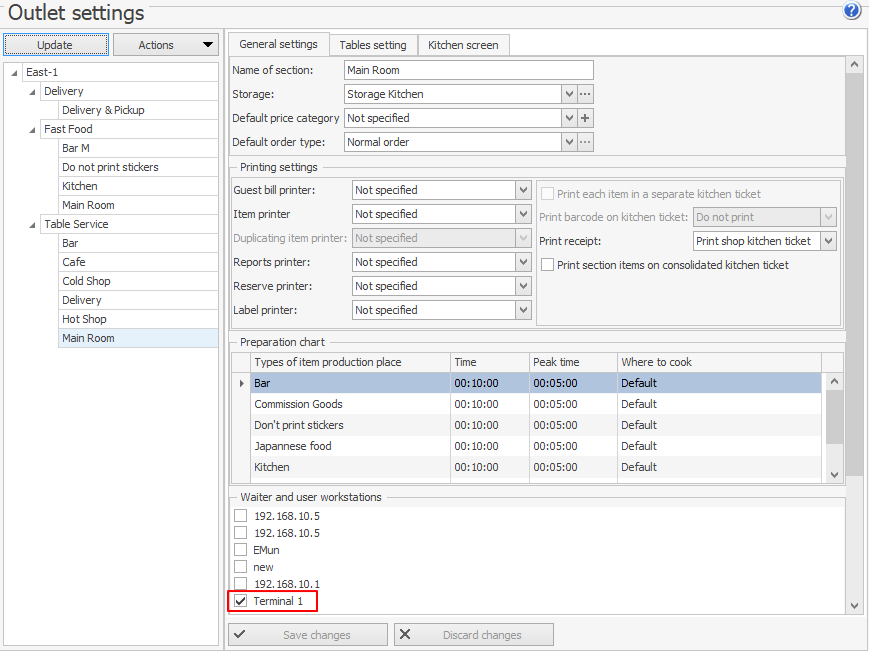Enable Print section items on consolidated ticket
This screenshot has width=869, height=651.
548,265
